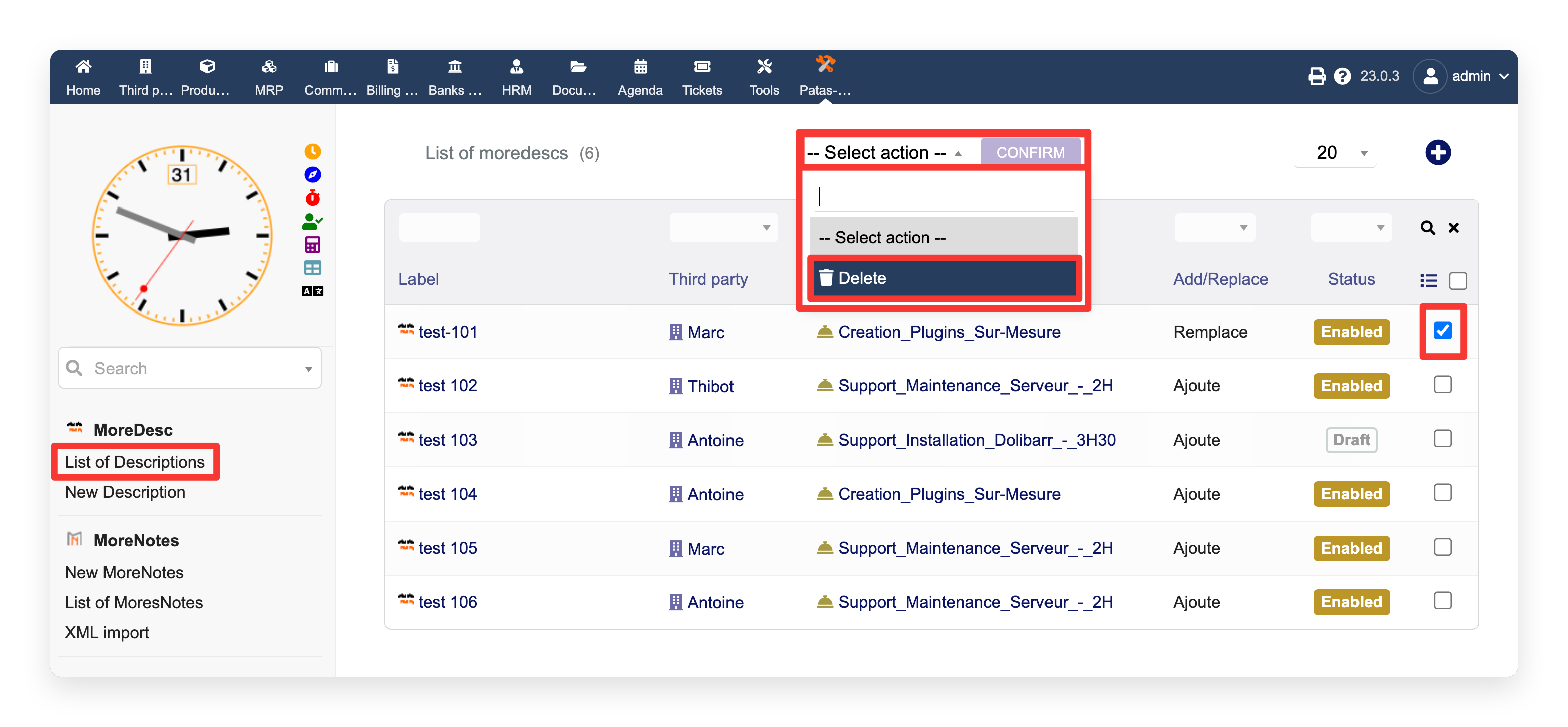Screen dimensions: 1568x727
Task: Click the purple calculator icon
Action: (312, 245)
